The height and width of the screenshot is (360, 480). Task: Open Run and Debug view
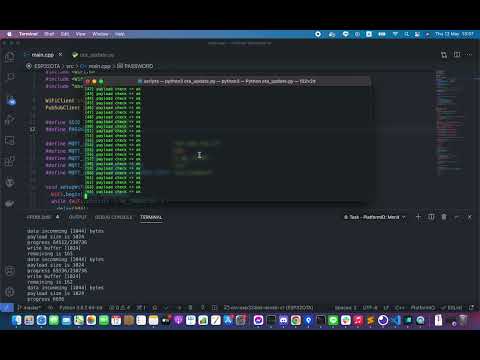[x=10, y=119]
